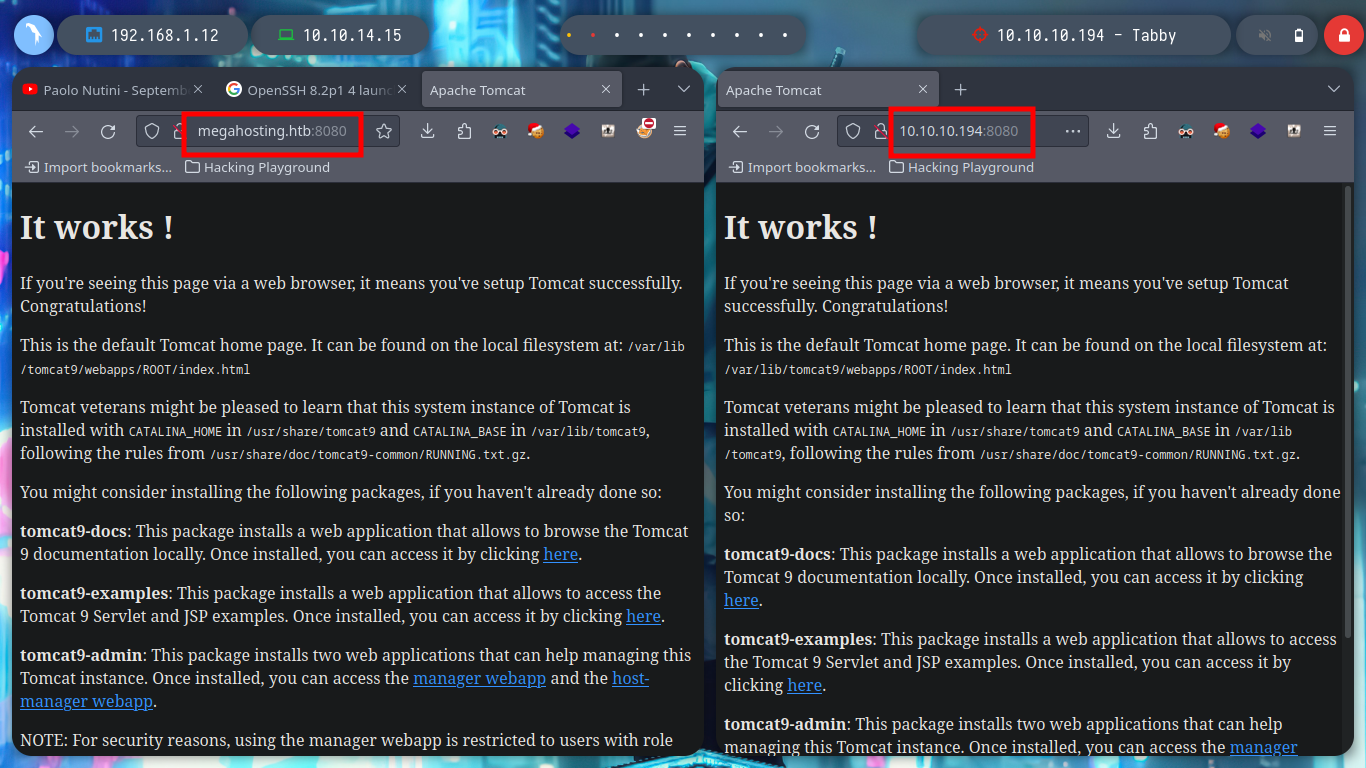Open a new tab in 10.10.10.194 window
The image size is (1366, 768).
(x=960, y=90)
